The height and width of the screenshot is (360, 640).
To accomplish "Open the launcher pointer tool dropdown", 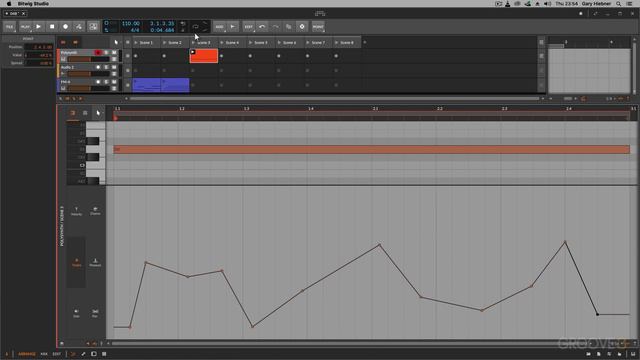I will (x=116, y=42).
